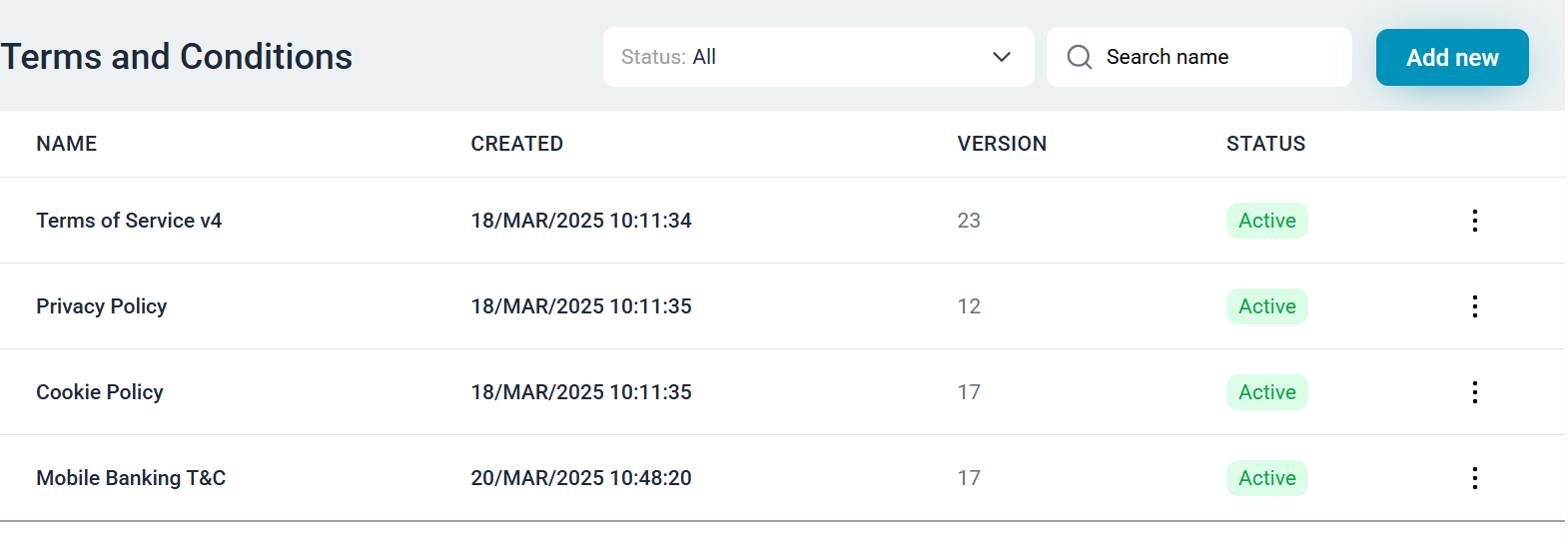This screenshot has height=539, width=1568.
Task: Click the STATUS column header
Action: pos(1265,144)
